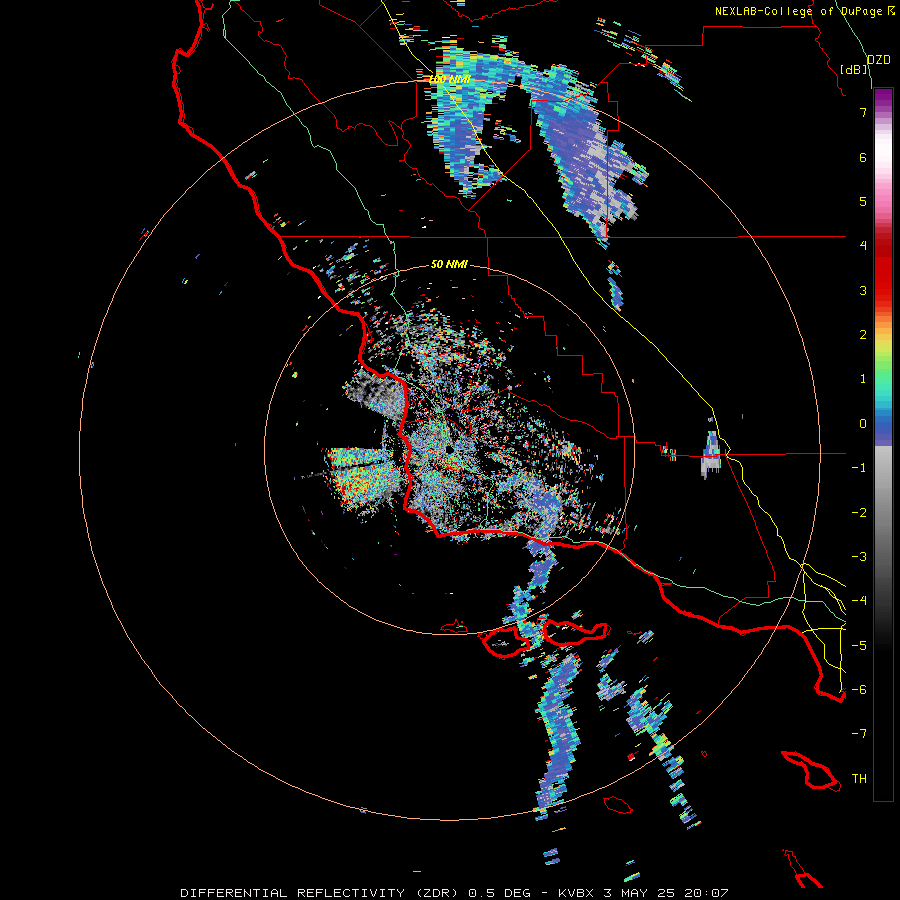The width and height of the screenshot is (900, 900).
Task: Click the [dB] units label
Action: (854, 69)
